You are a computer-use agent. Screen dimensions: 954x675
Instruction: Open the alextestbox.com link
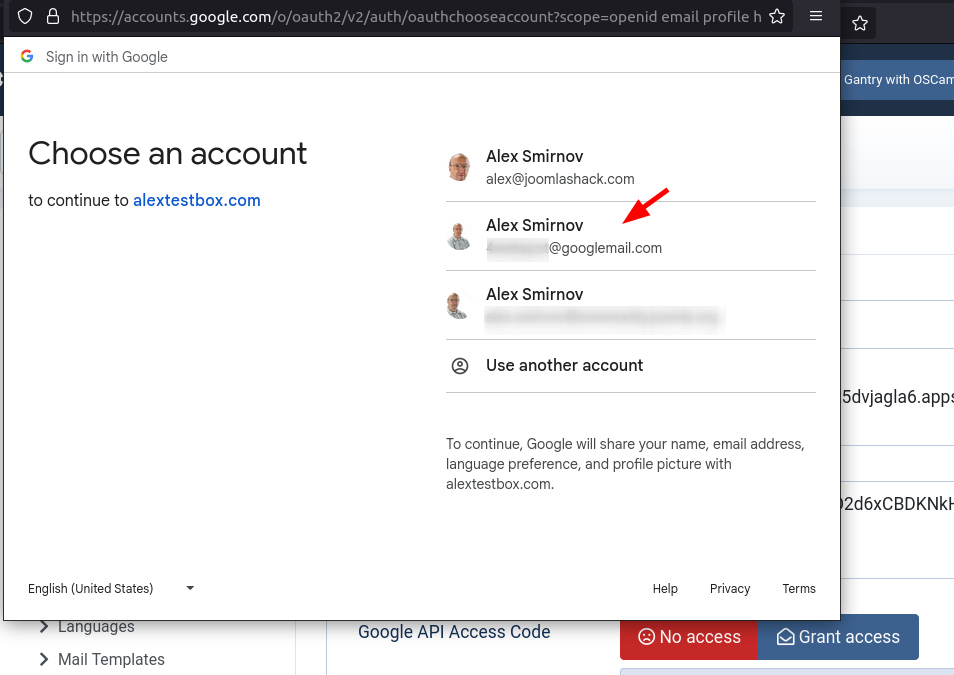tap(197, 200)
